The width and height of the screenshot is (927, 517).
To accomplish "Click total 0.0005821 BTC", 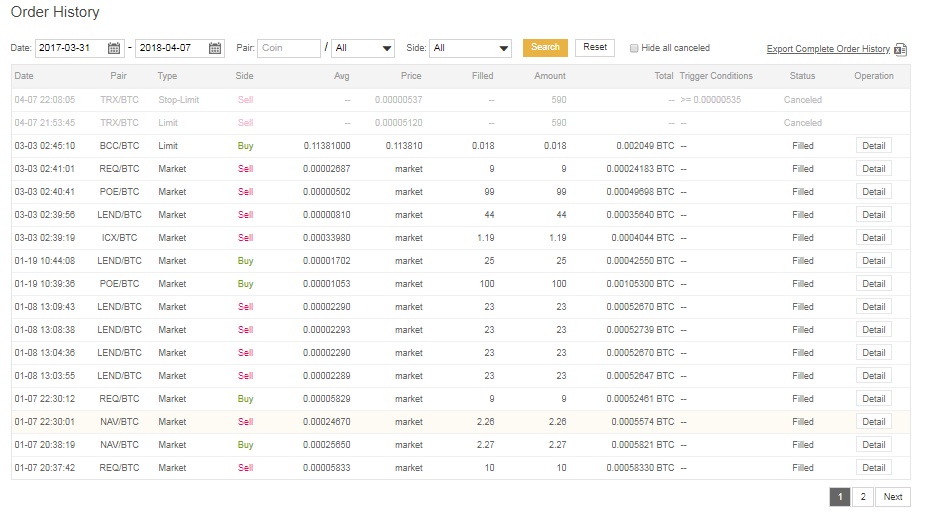I will [x=643, y=445].
